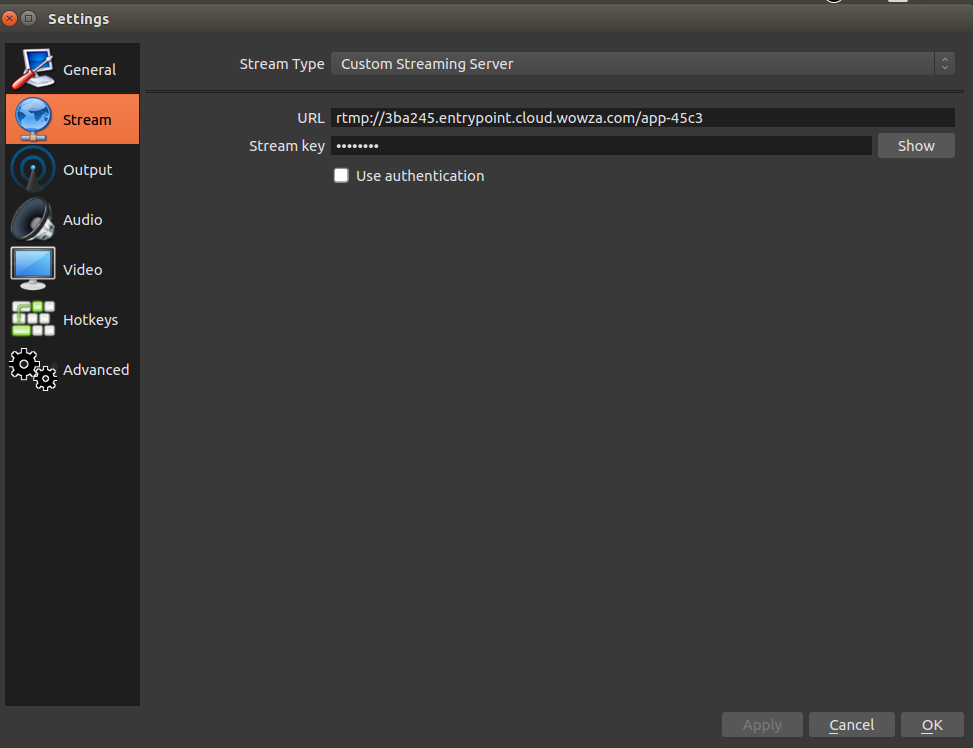Image resolution: width=973 pixels, height=748 pixels.
Task: Click the gray maximize button in the title bar
Action: (29, 19)
